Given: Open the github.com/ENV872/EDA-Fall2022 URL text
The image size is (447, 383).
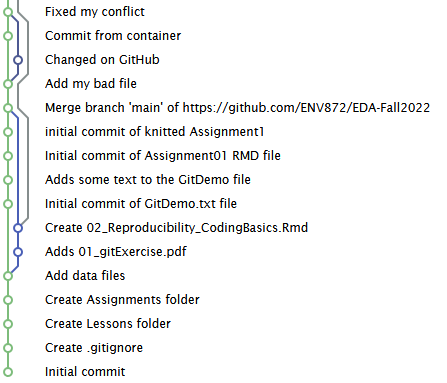Looking at the screenshot, I should pyautogui.click(x=306, y=108).
